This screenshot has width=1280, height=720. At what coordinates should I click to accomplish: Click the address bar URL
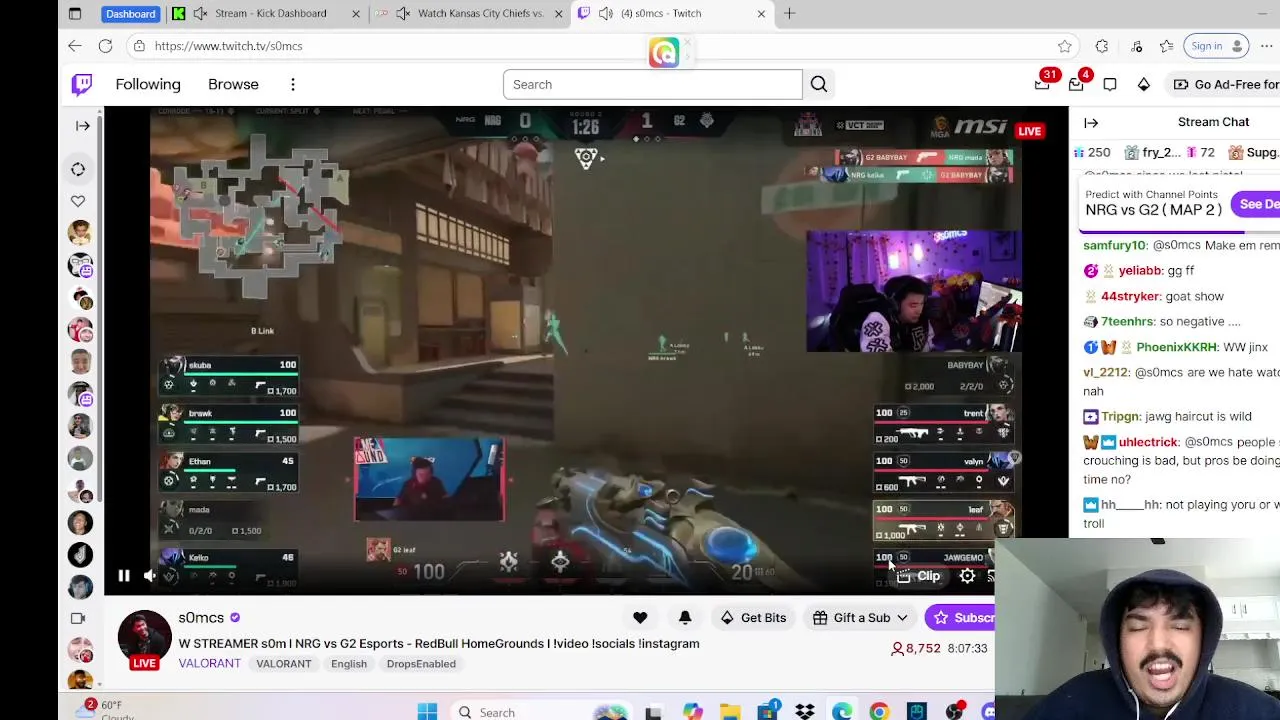click(228, 46)
